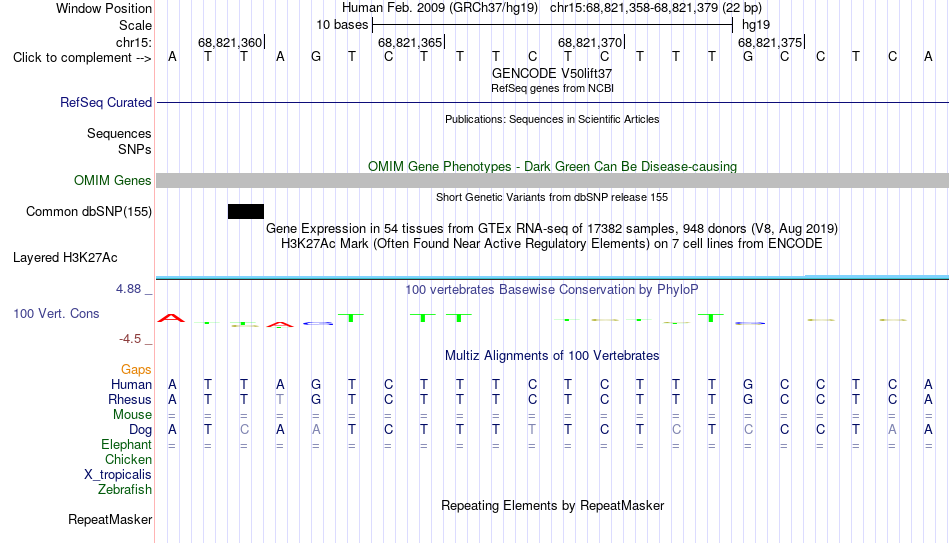Click the chr15: position label
Image resolution: width=950 pixels, height=543 pixels.
[134, 42]
